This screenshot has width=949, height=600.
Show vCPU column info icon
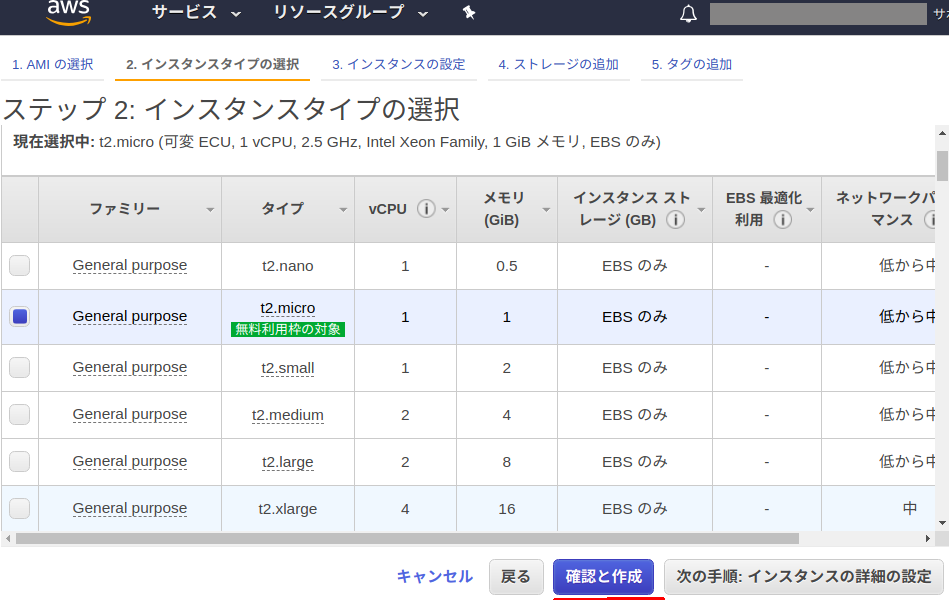pos(426,209)
